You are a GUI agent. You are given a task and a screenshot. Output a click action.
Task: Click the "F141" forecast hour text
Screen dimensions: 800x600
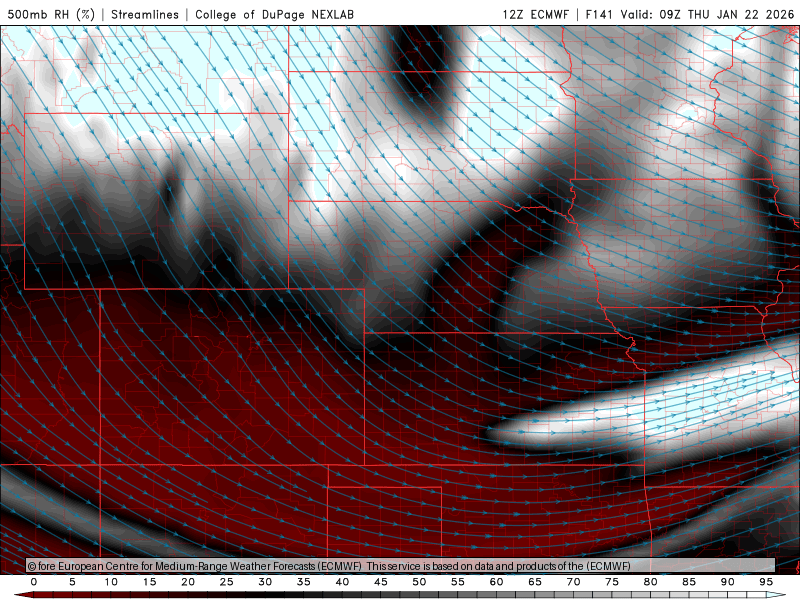[x=598, y=14]
